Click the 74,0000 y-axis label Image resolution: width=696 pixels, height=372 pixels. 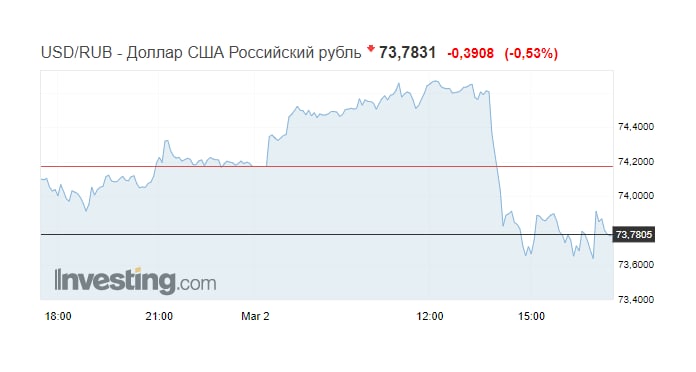tap(636, 196)
